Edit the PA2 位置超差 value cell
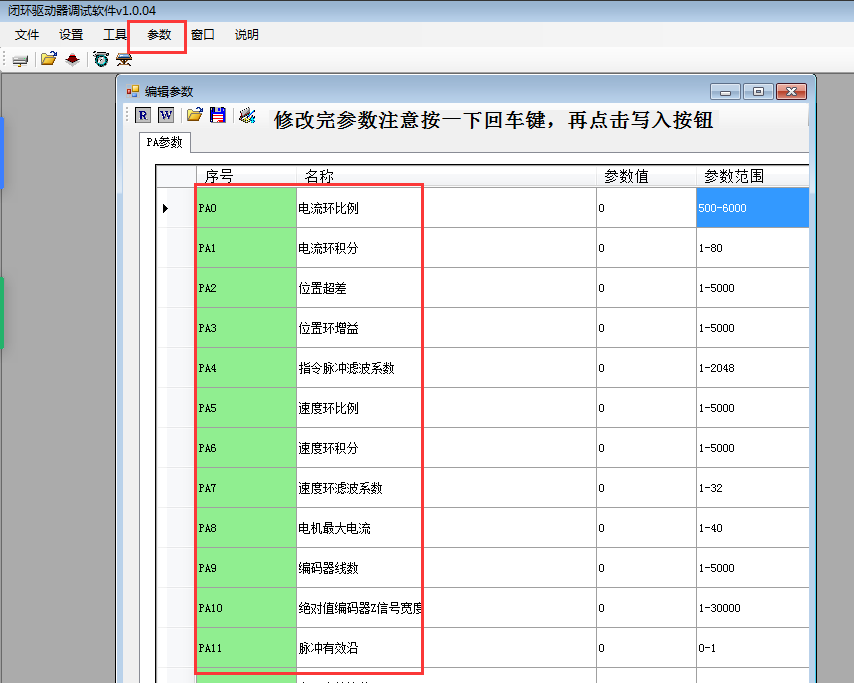 tap(646, 288)
